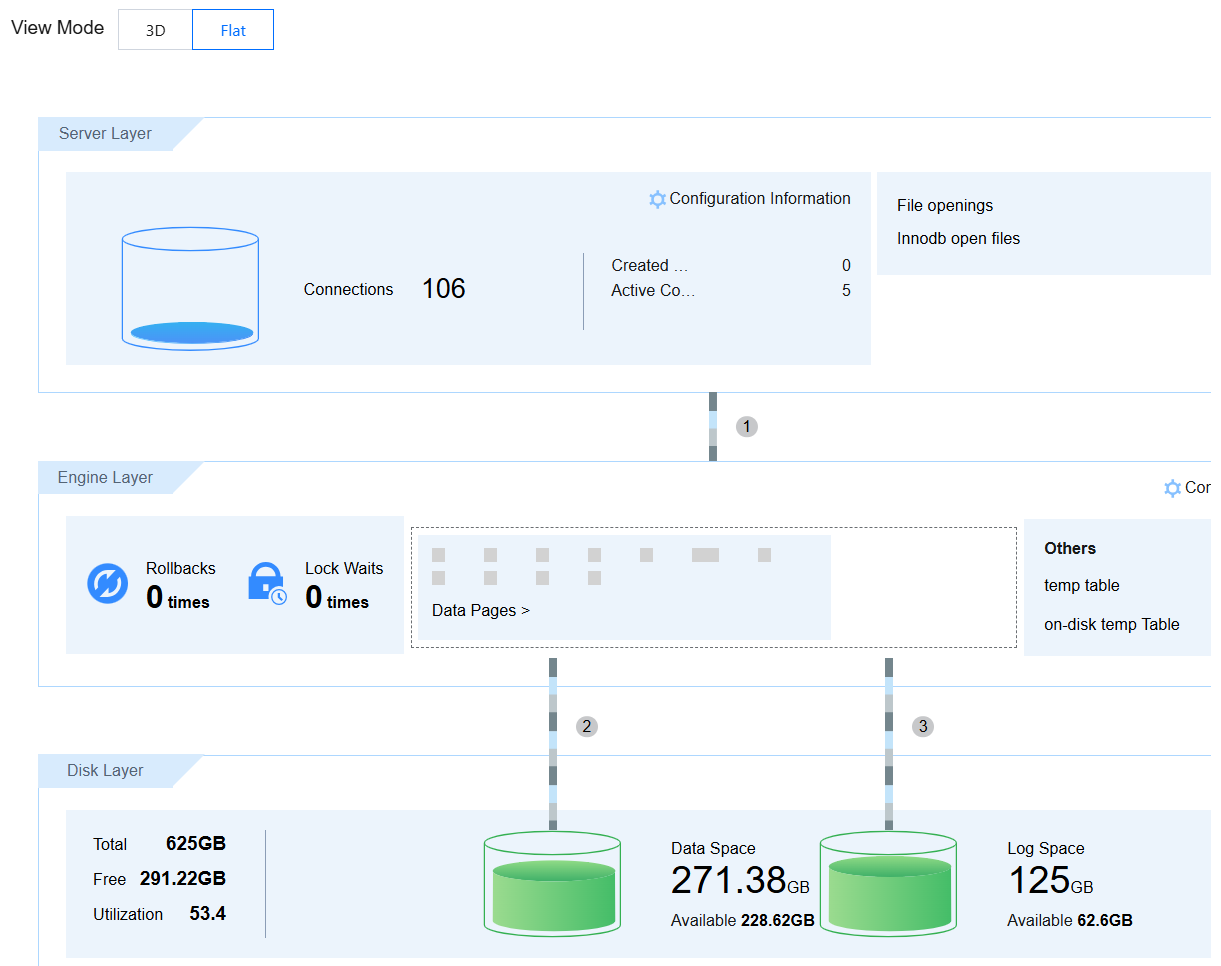Click the Data Space 271.38GB value
1221x966 pixels.
tap(740, 881)
